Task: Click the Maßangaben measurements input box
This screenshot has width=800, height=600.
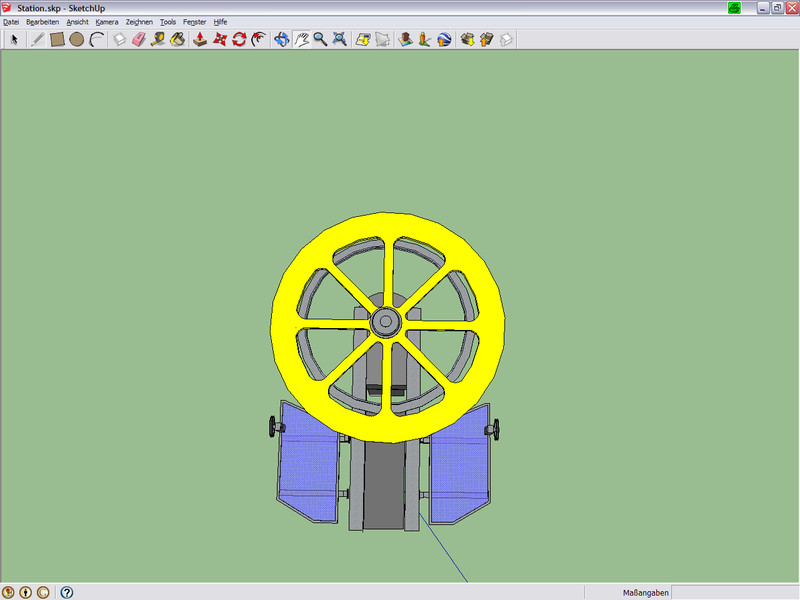Action: coord(735,593)
